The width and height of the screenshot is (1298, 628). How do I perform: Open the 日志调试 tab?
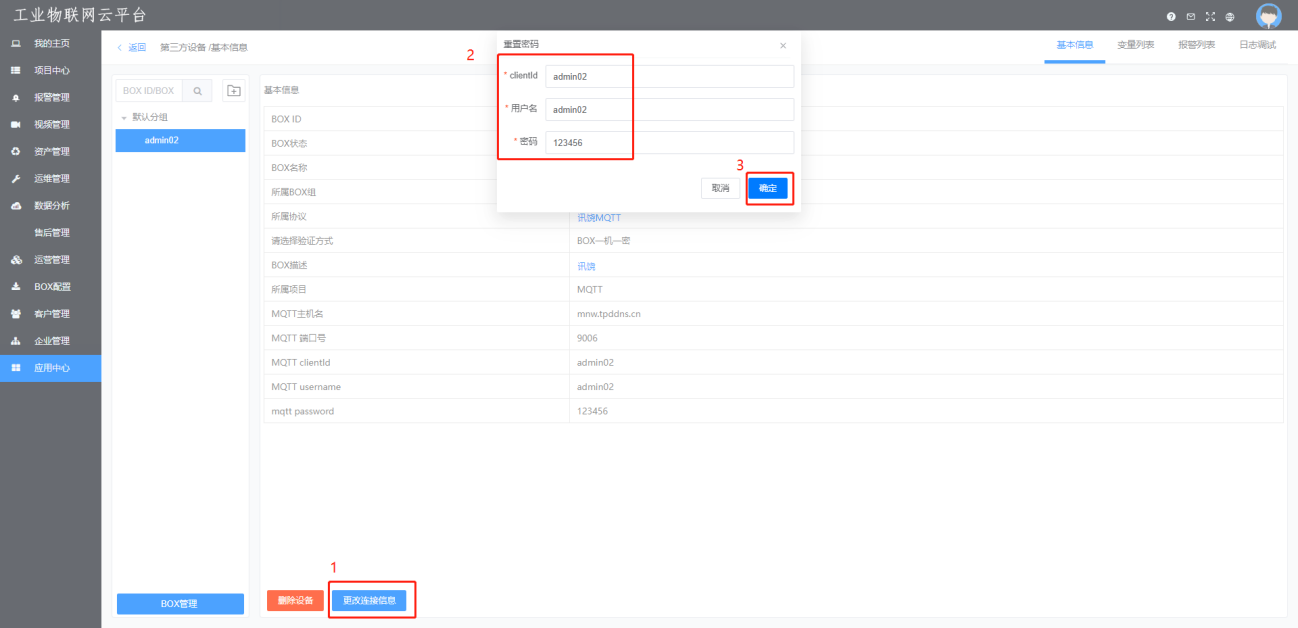1257,45
